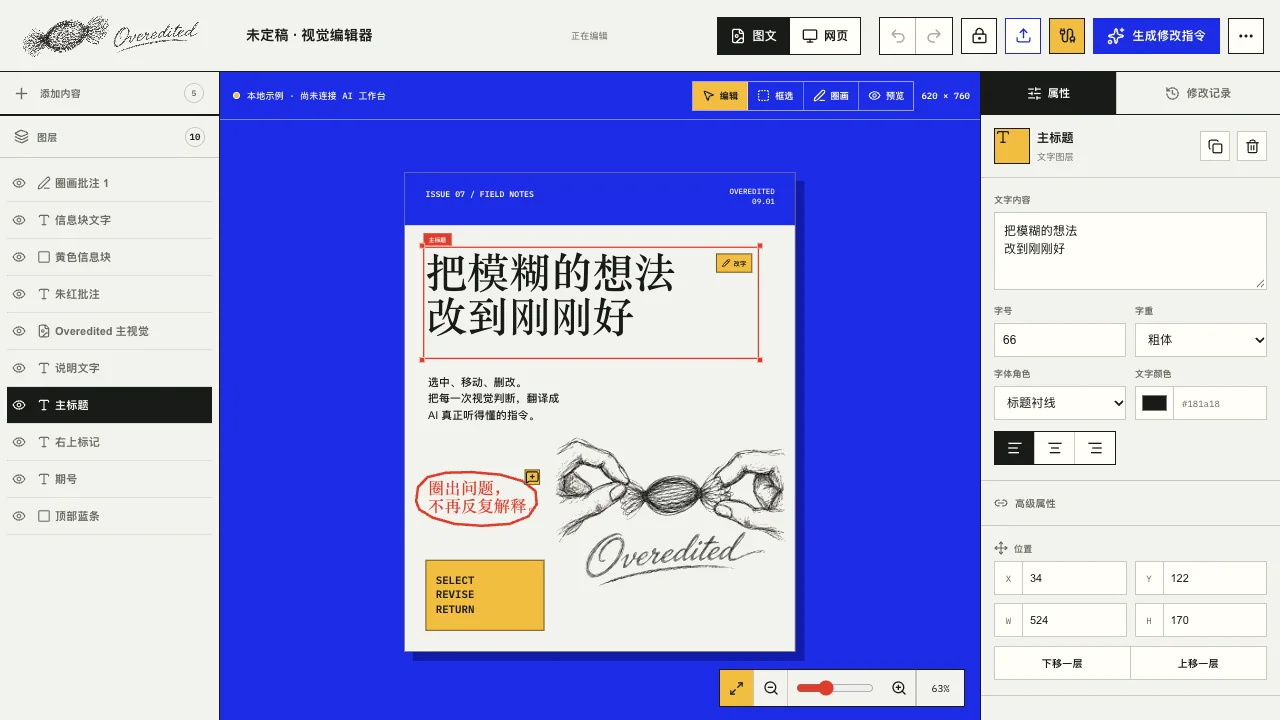The image size is (1280, 720).
Task: Click the 改字 badge on the canvas title
Action: tap(734, 263)
